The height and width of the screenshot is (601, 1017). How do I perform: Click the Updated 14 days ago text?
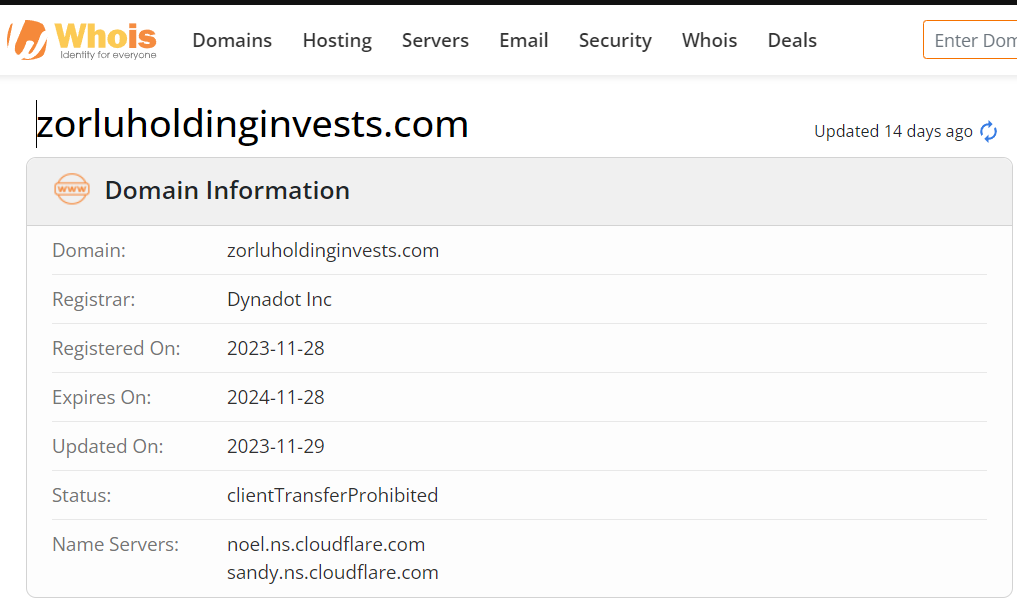893,132
